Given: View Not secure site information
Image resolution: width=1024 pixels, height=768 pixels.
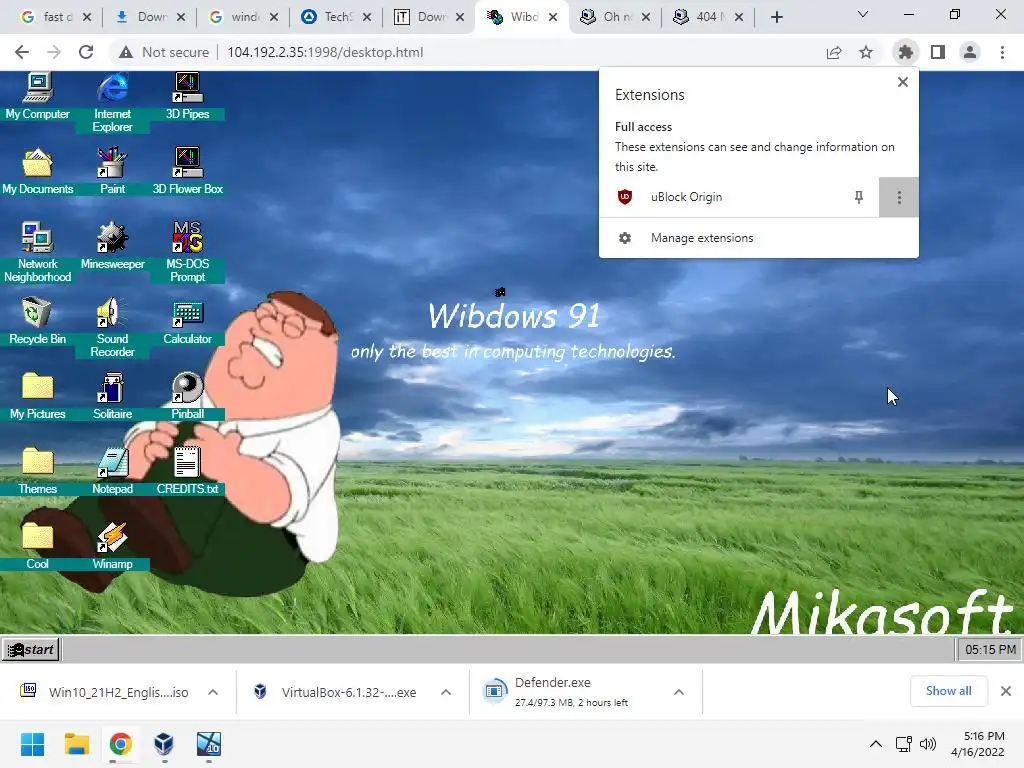Looking at the screenshot, I should pos(164,52).
